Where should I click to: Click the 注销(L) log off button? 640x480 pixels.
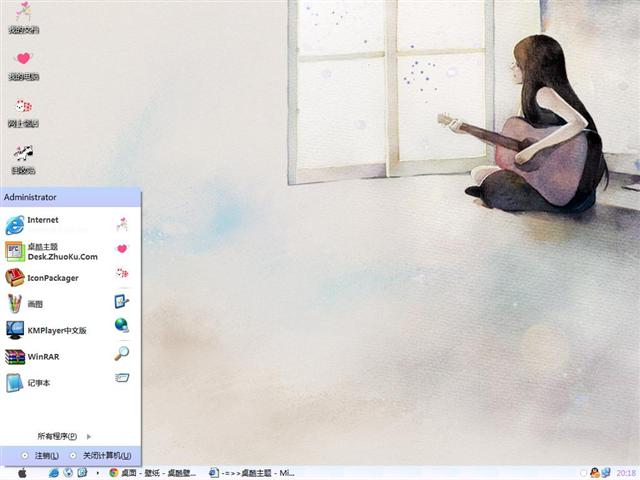tap(40, 456)
